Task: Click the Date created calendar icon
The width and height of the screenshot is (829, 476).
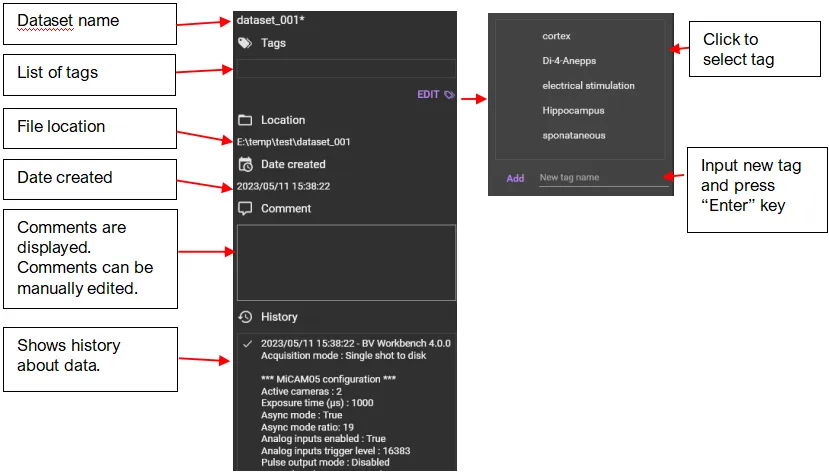Action: pos(245,164)
